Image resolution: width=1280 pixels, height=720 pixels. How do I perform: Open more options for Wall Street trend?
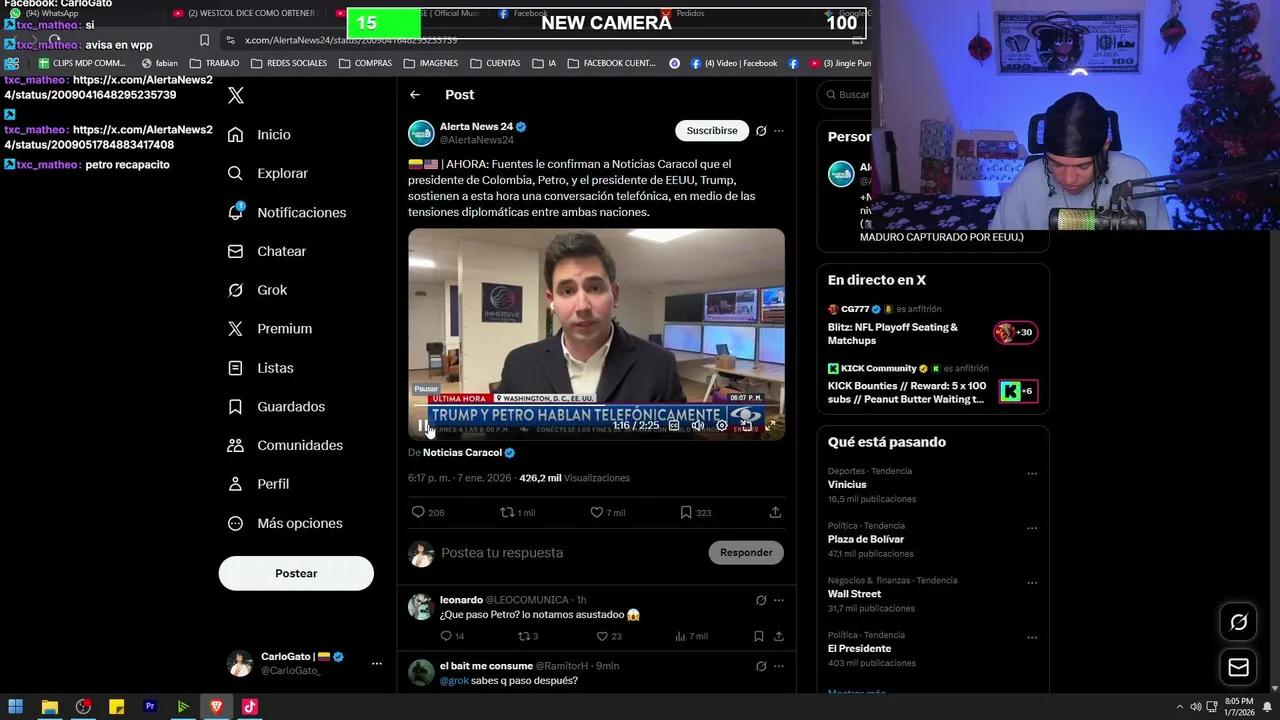(x=1032, y=583)
